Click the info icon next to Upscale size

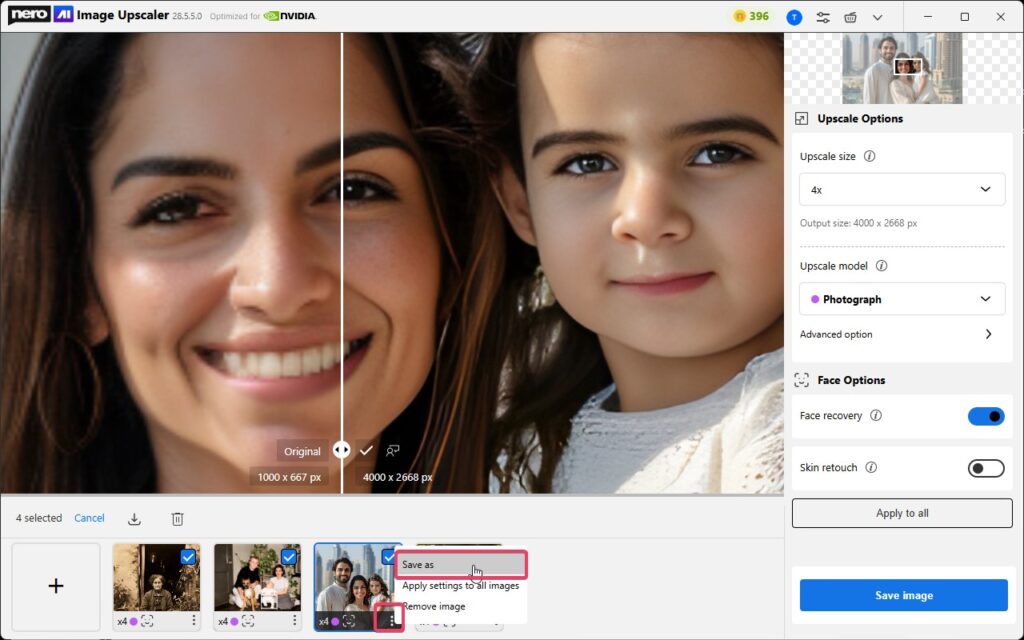pyautogui.click(x=869, y=157)
